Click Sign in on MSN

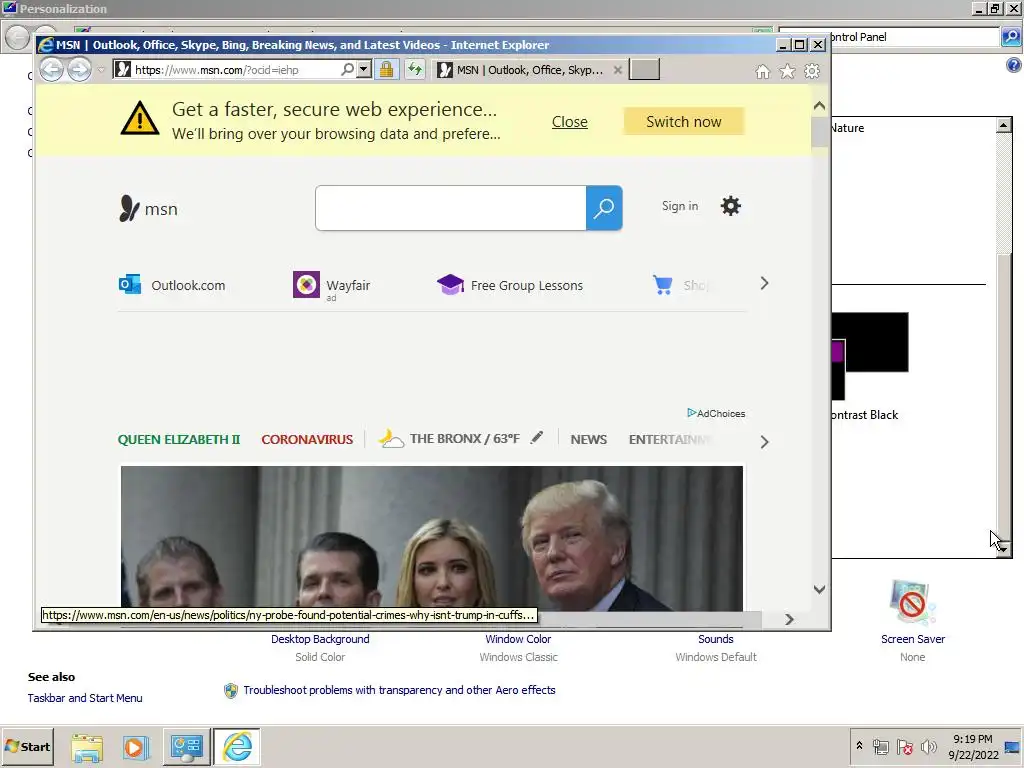click(x=680, y=206)
